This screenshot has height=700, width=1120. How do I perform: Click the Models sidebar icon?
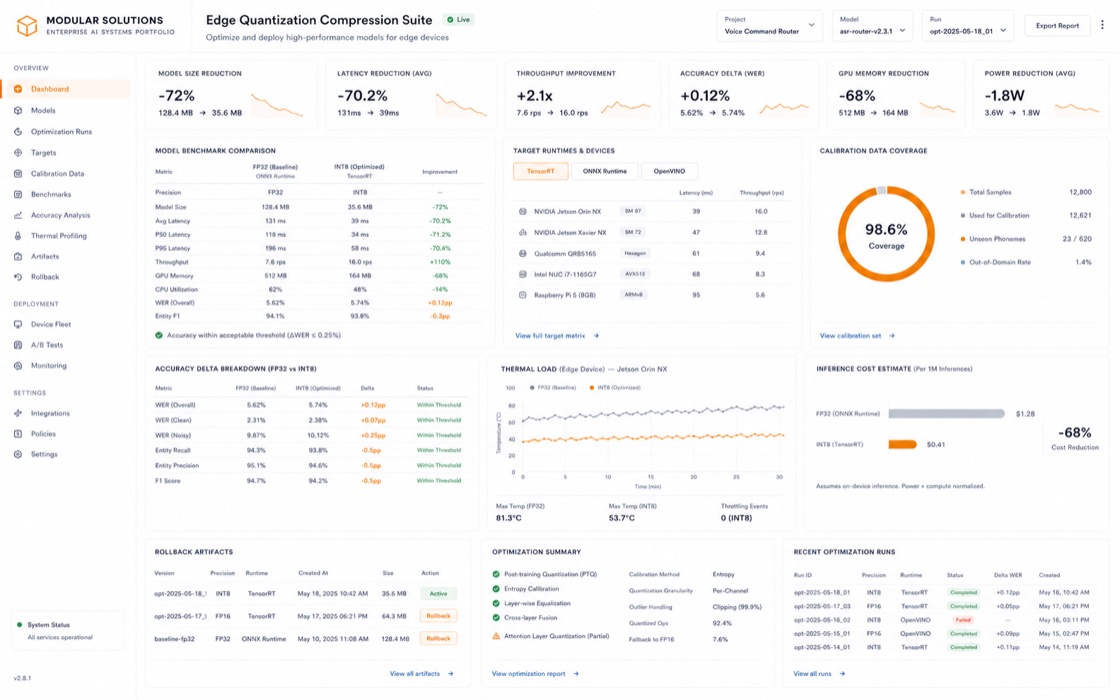18,111
